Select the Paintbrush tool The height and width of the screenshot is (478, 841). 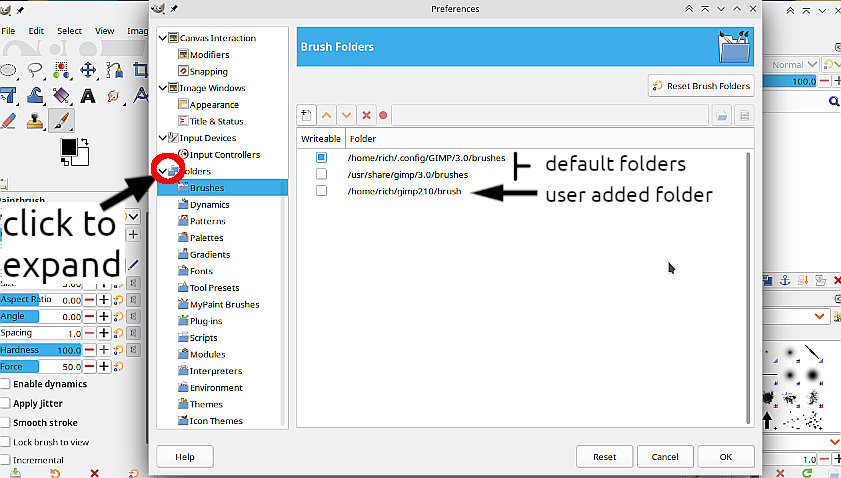pyautogui.click(x=61, y=120)
